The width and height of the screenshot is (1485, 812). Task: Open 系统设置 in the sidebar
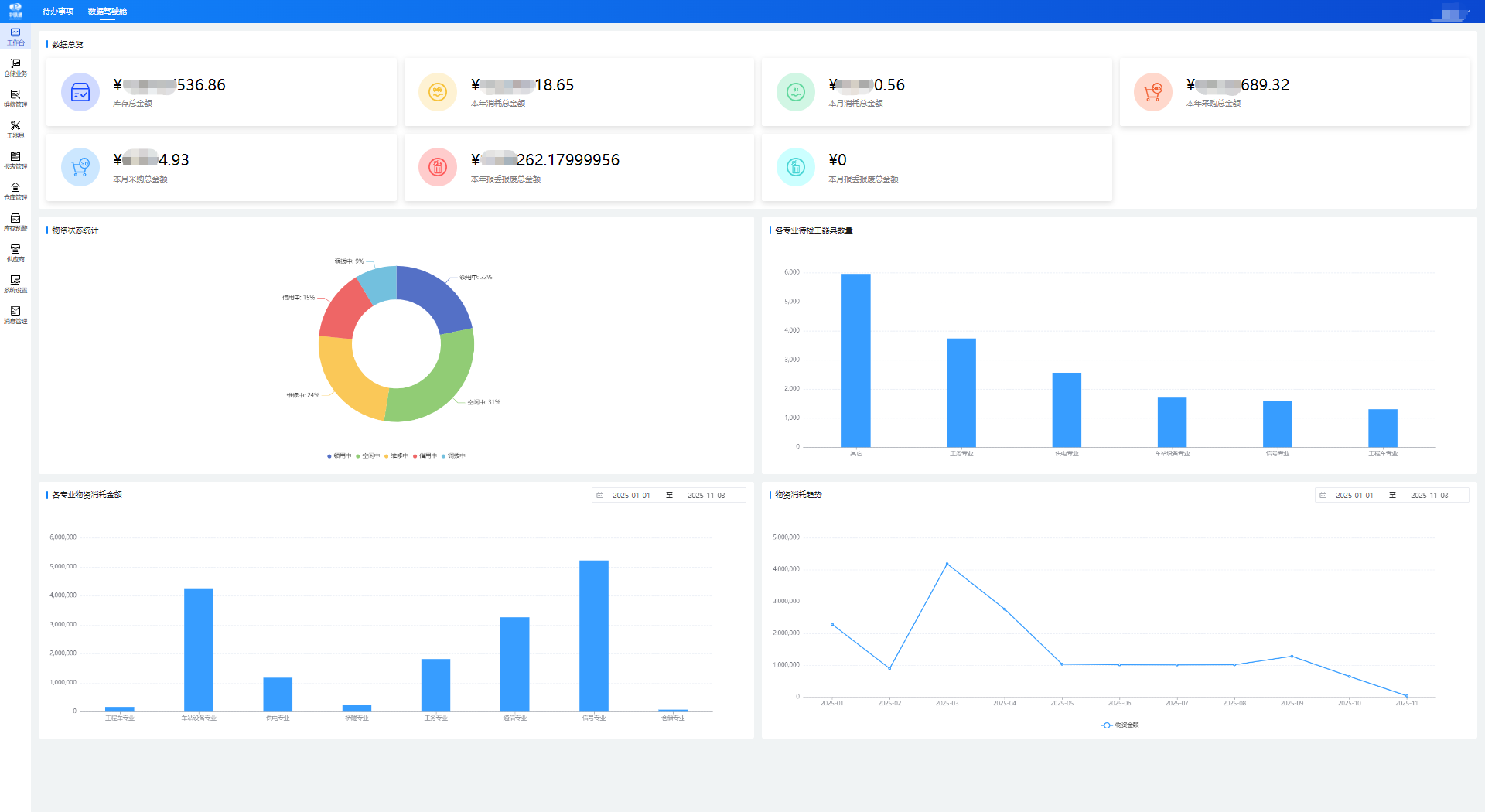pyautogui.click(x=15, y=285)
